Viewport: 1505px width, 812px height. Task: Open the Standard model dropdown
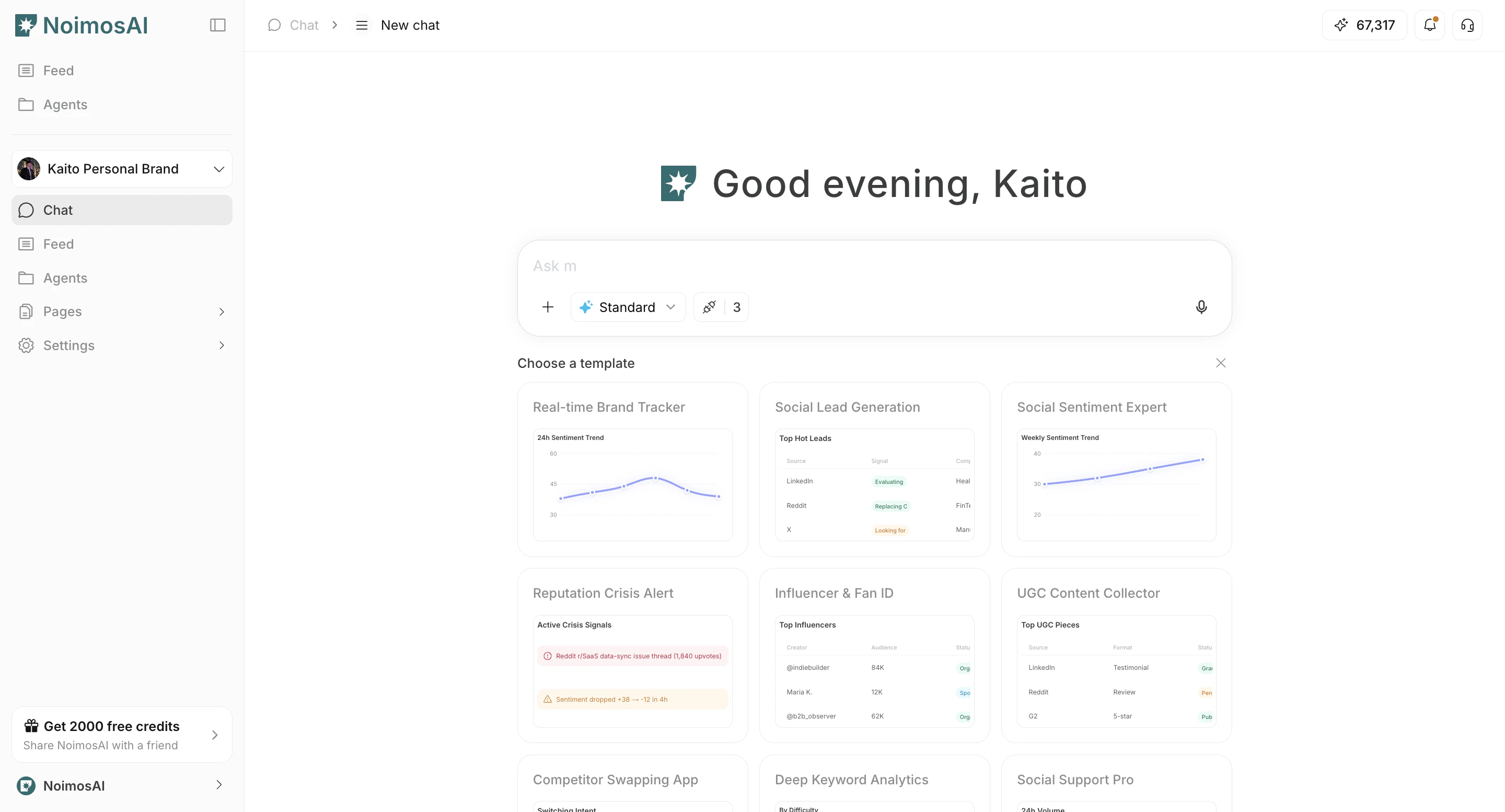click(x=628, y=307)
